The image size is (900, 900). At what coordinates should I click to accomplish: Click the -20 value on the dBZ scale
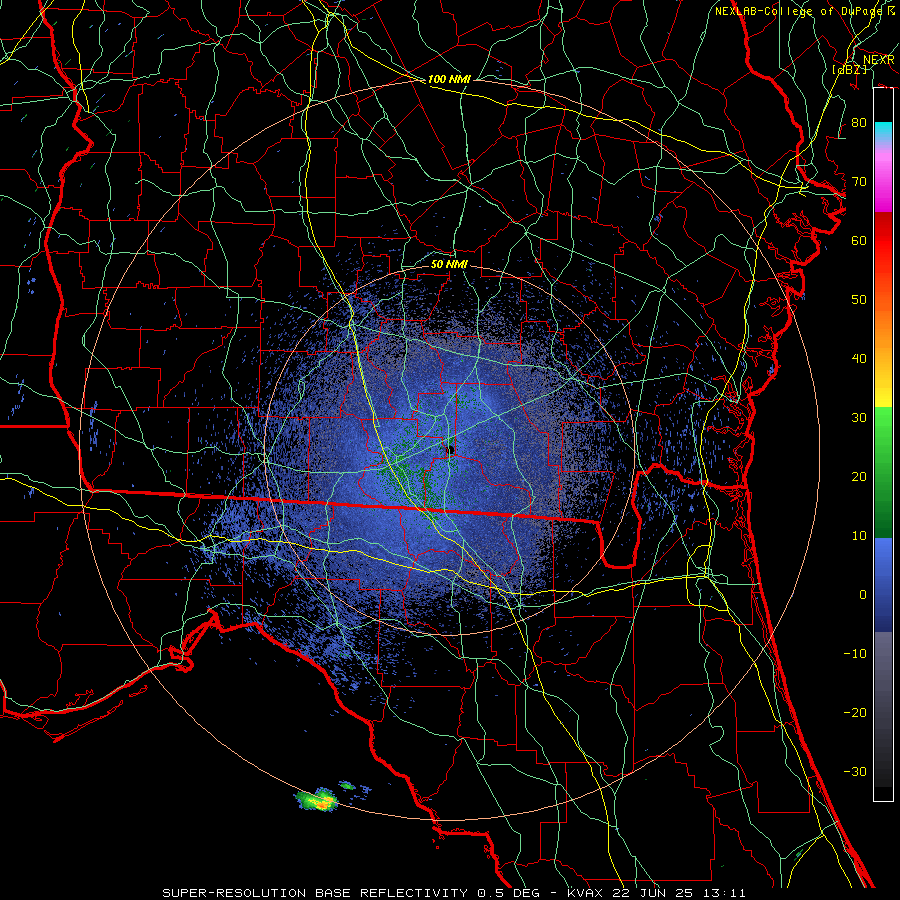pyautogui.click(x=855, y=712)
